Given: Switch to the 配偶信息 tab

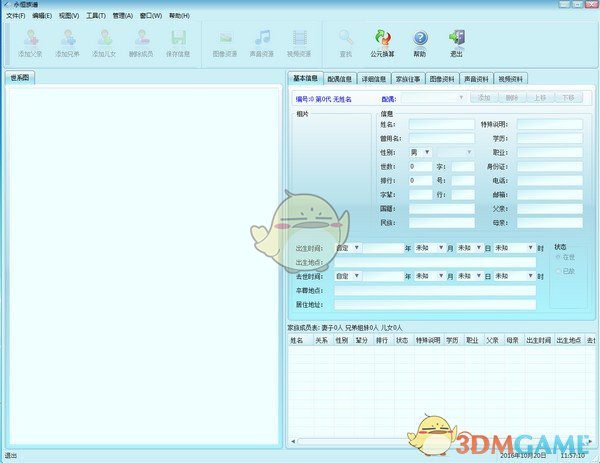Looking at the screenshot, I should tap(339, 79).
